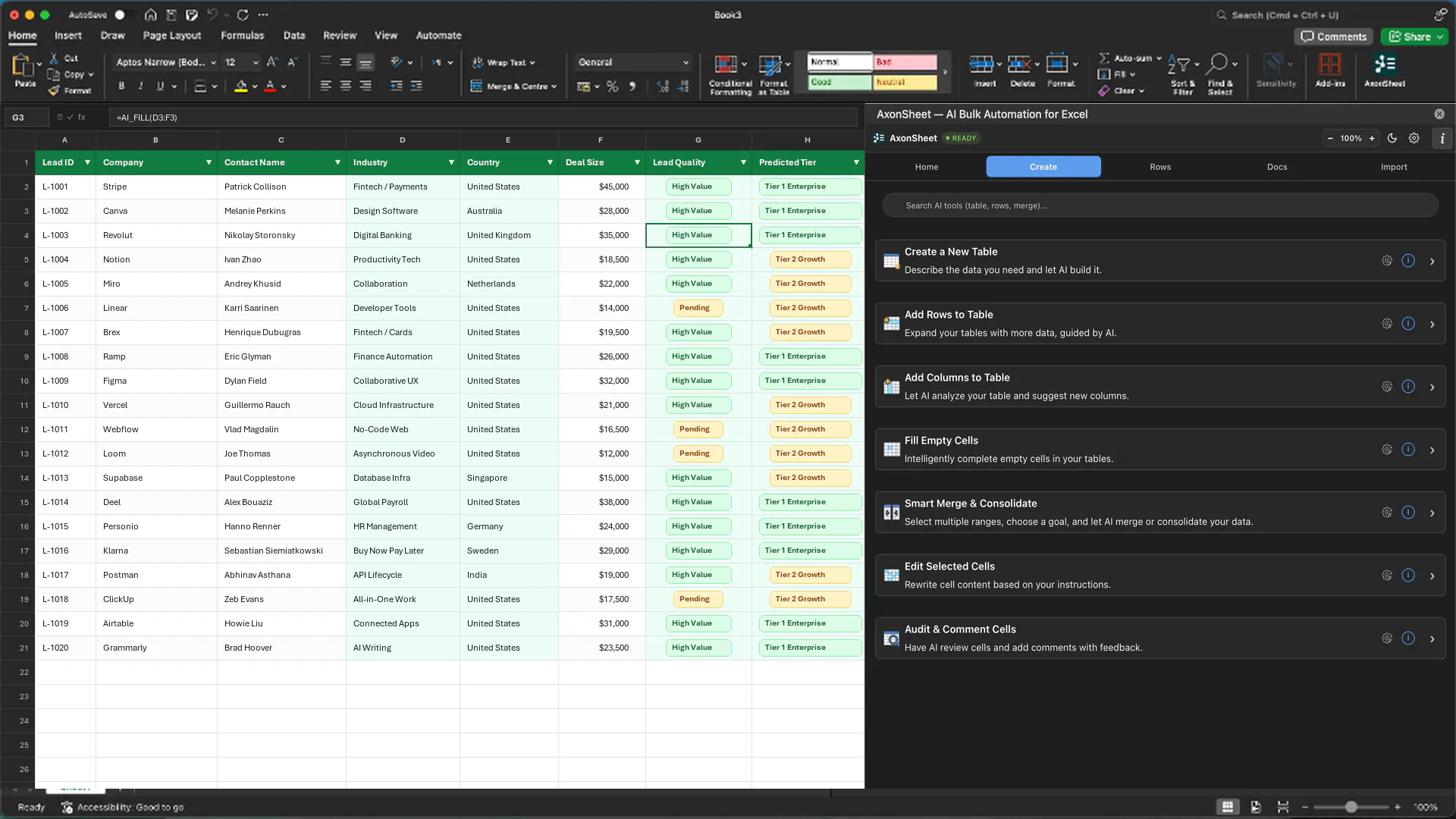Click the AxonSheet zoom out minus

point(1330,138)
